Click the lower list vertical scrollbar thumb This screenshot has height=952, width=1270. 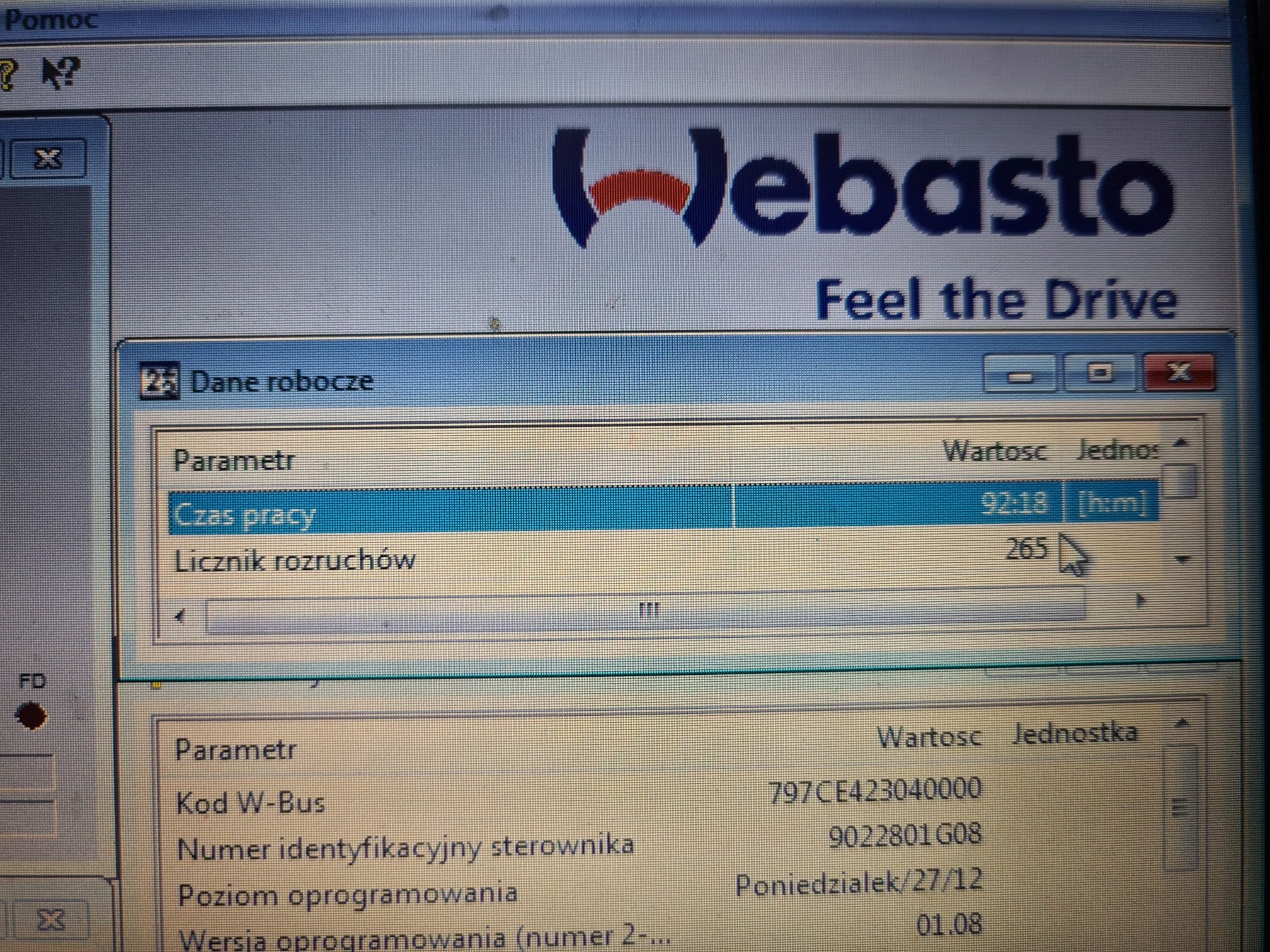pos(1180,808)
